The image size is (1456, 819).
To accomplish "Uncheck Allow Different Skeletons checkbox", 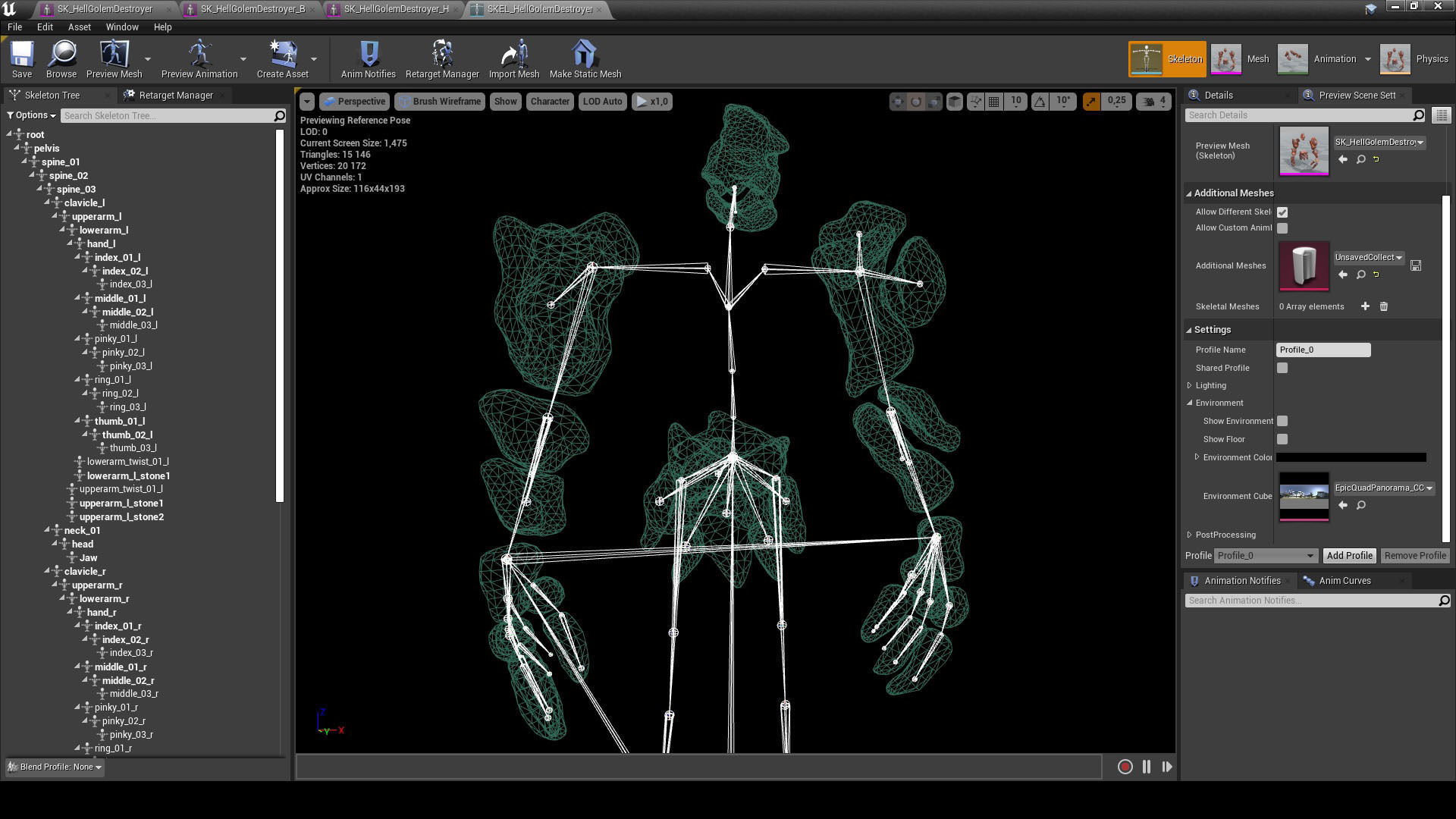I will click(1282, 212).
